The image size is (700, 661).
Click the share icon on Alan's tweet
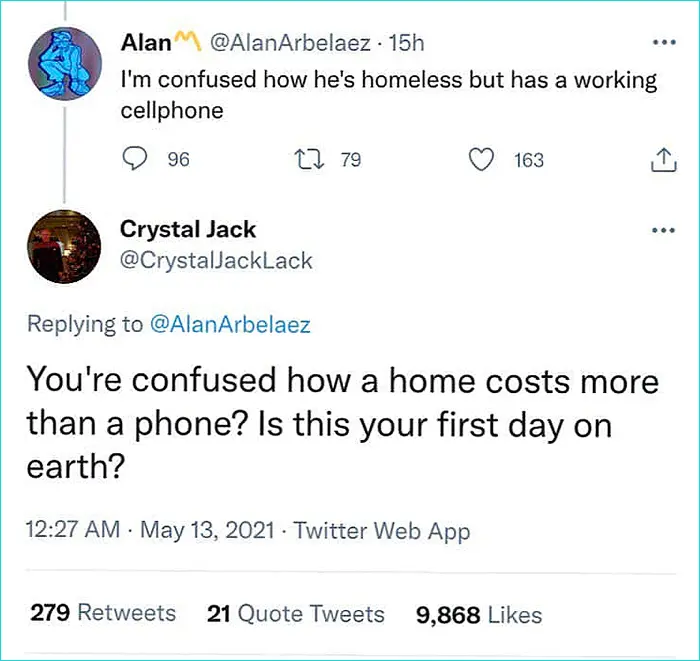coord(663,160)
